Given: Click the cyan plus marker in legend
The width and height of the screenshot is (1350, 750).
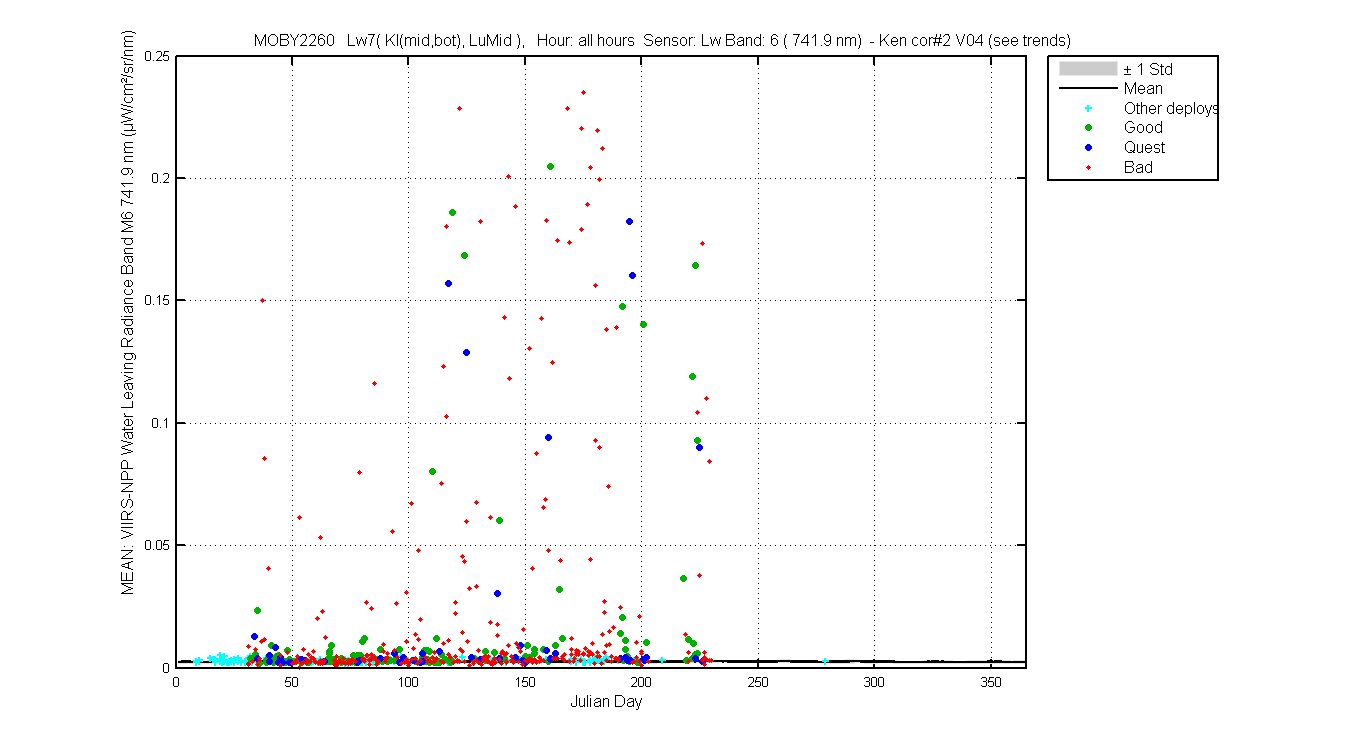Looking at the screenshot, I should pyautogui.click(x=1088, y=108).
